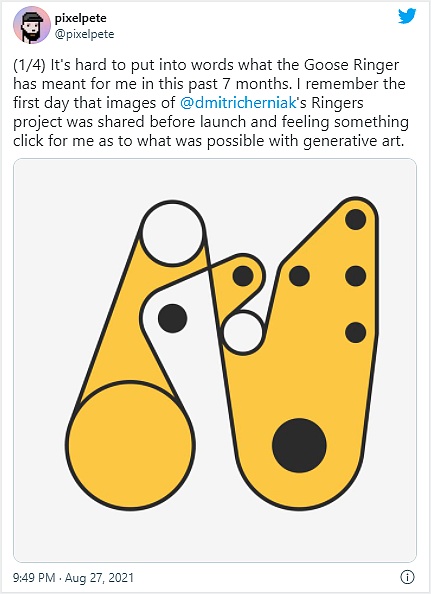
Task: Open the 9:49 PM timestamp link
Action: (34, 578)
